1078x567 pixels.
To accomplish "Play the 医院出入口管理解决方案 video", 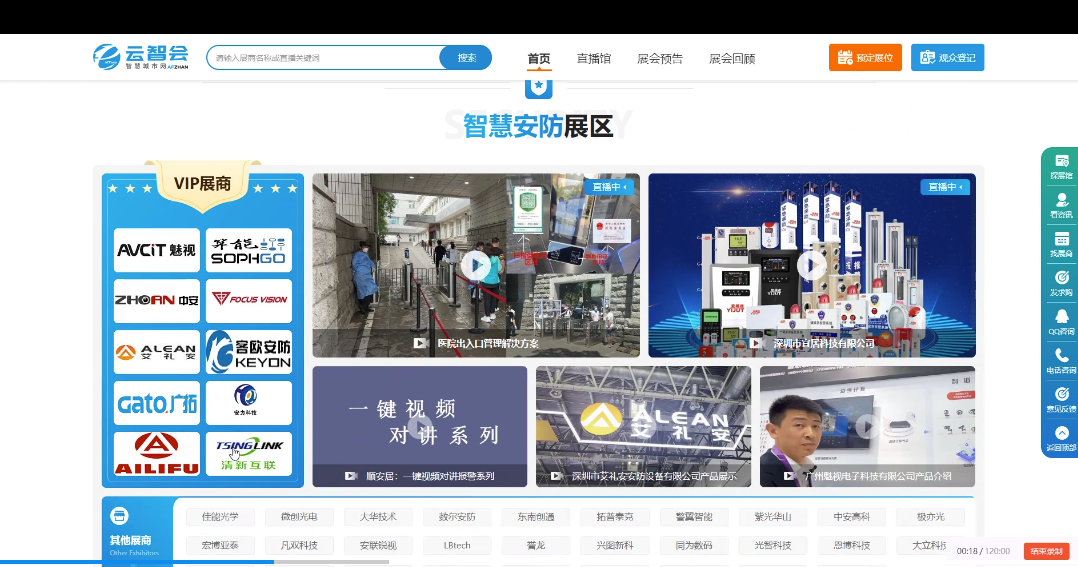I will pos(476,265).
